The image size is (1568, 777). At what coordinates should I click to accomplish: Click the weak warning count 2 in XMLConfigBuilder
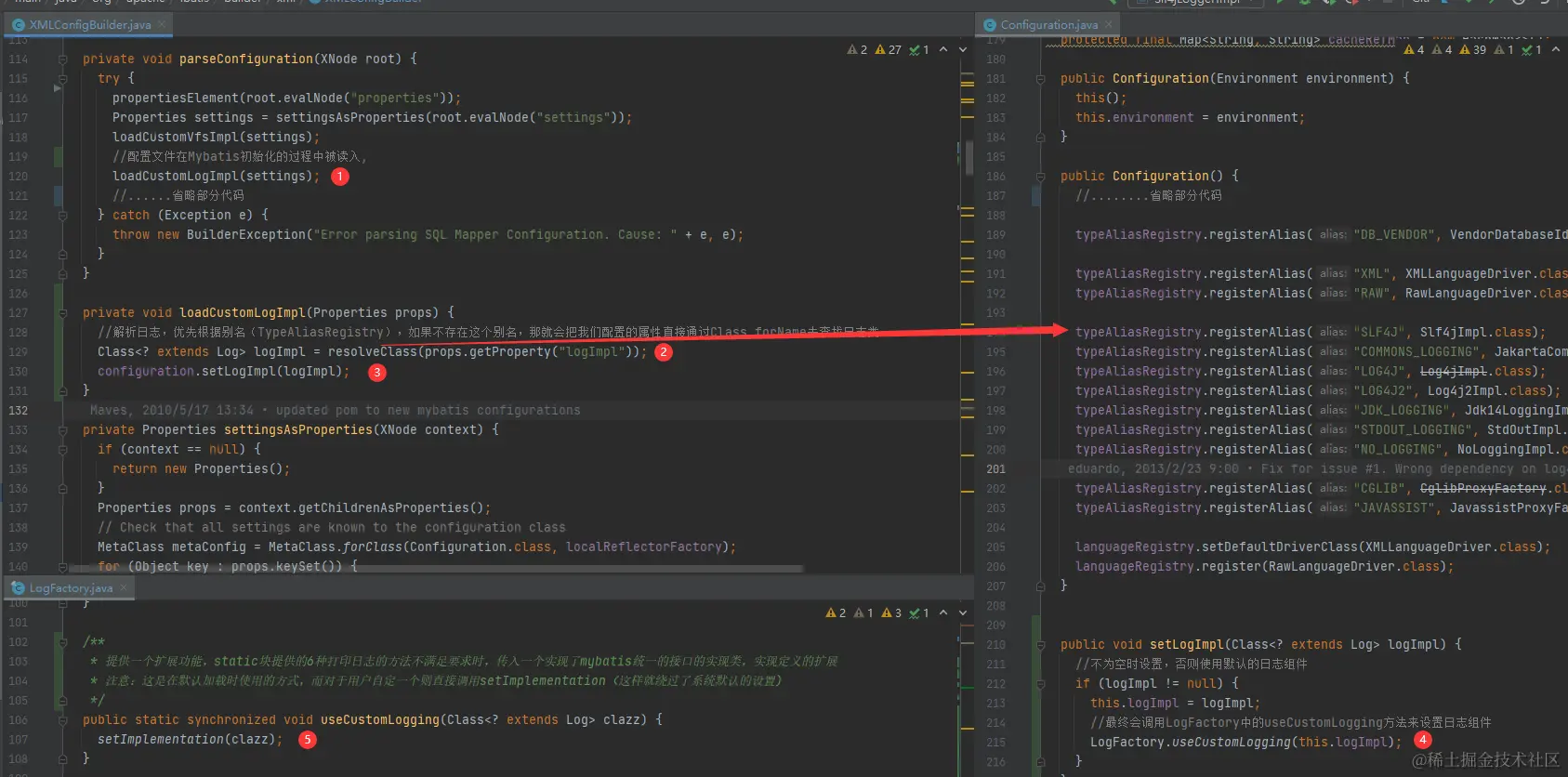pyautogui.click(x=857, y=49)
